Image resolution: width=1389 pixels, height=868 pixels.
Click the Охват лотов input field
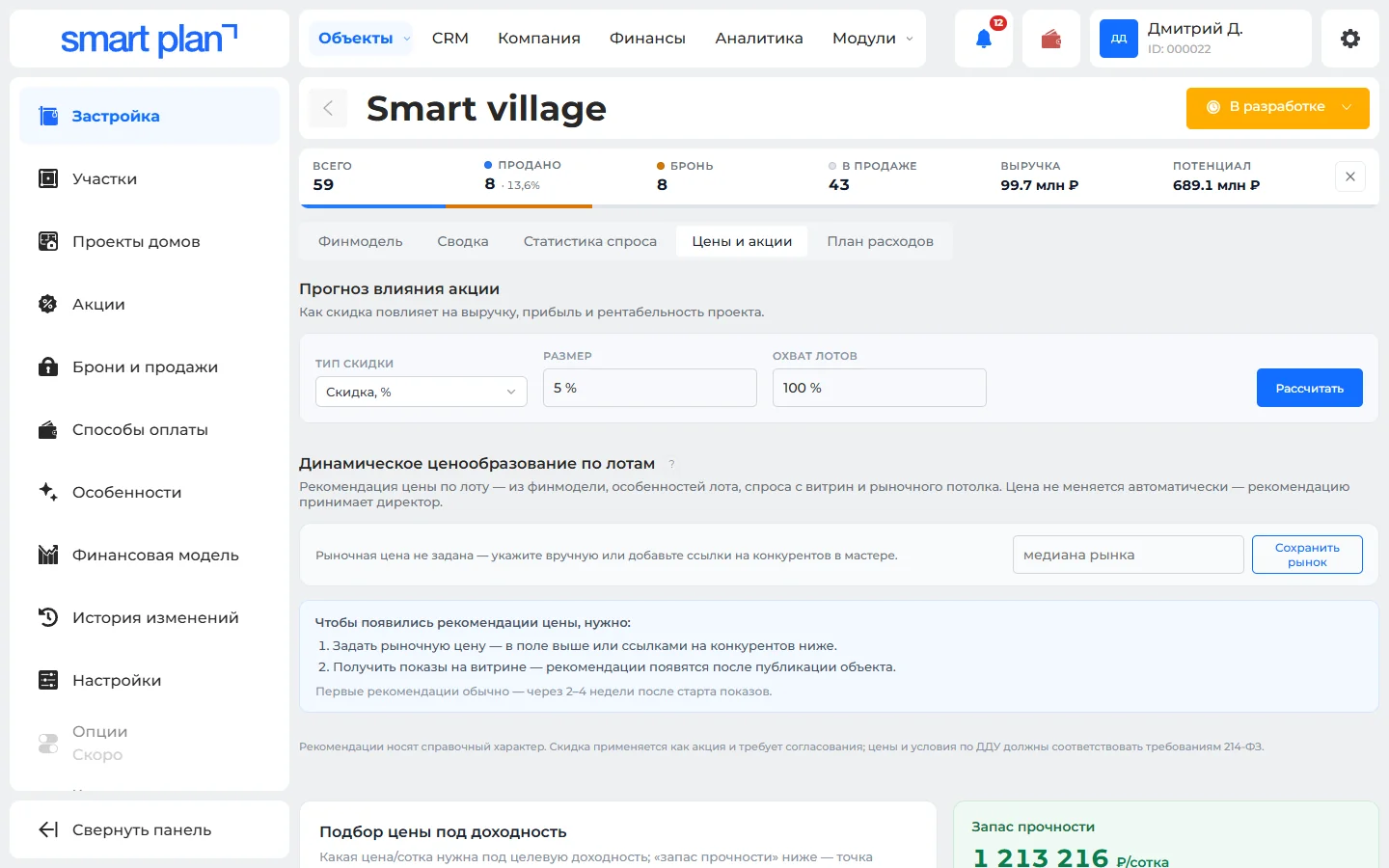point(880,388)
